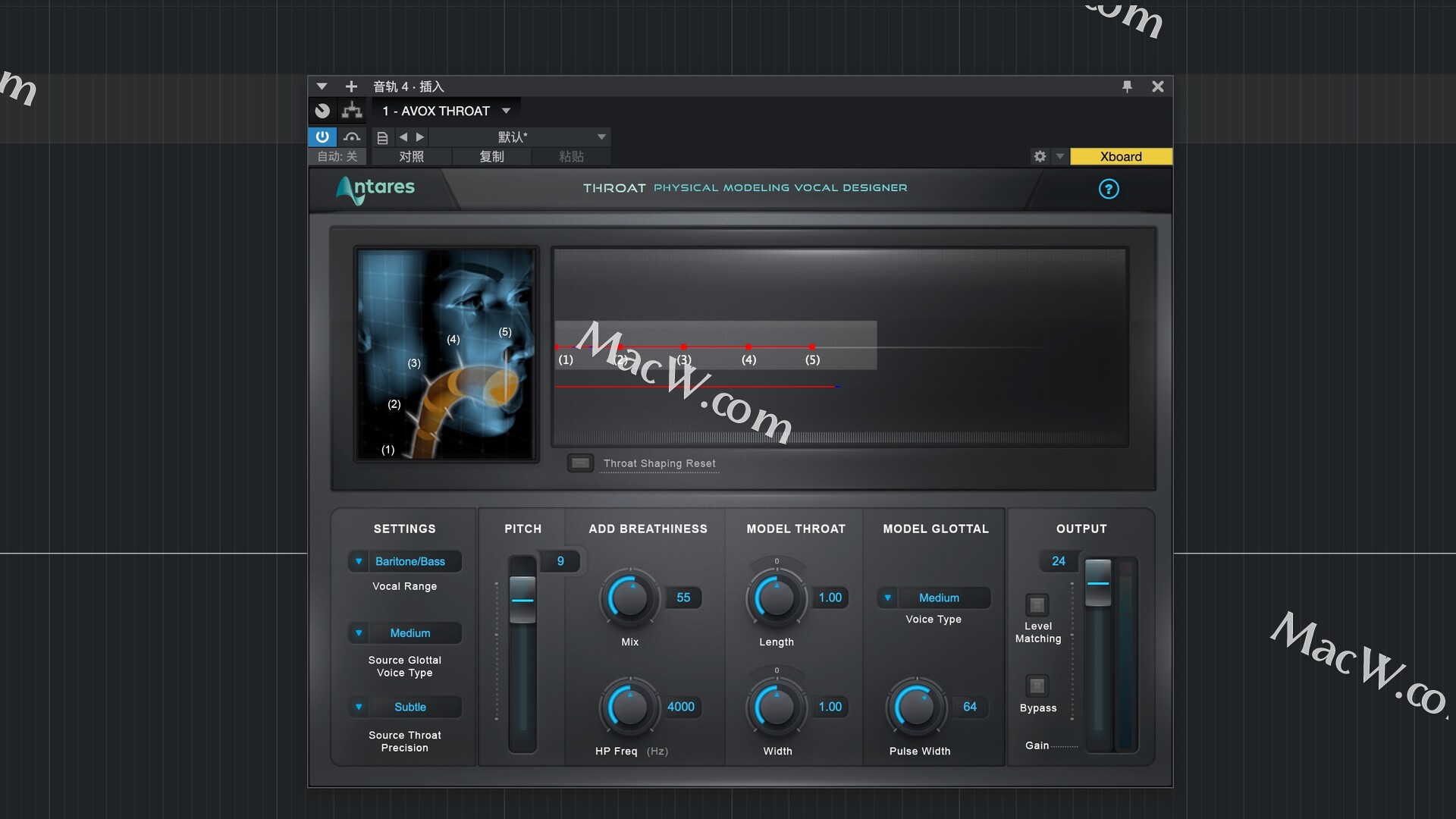Open the AVOX THROAT plugin selector dropdown
This screenshot has height=819, width=1456.
click(x=446, y=111)
